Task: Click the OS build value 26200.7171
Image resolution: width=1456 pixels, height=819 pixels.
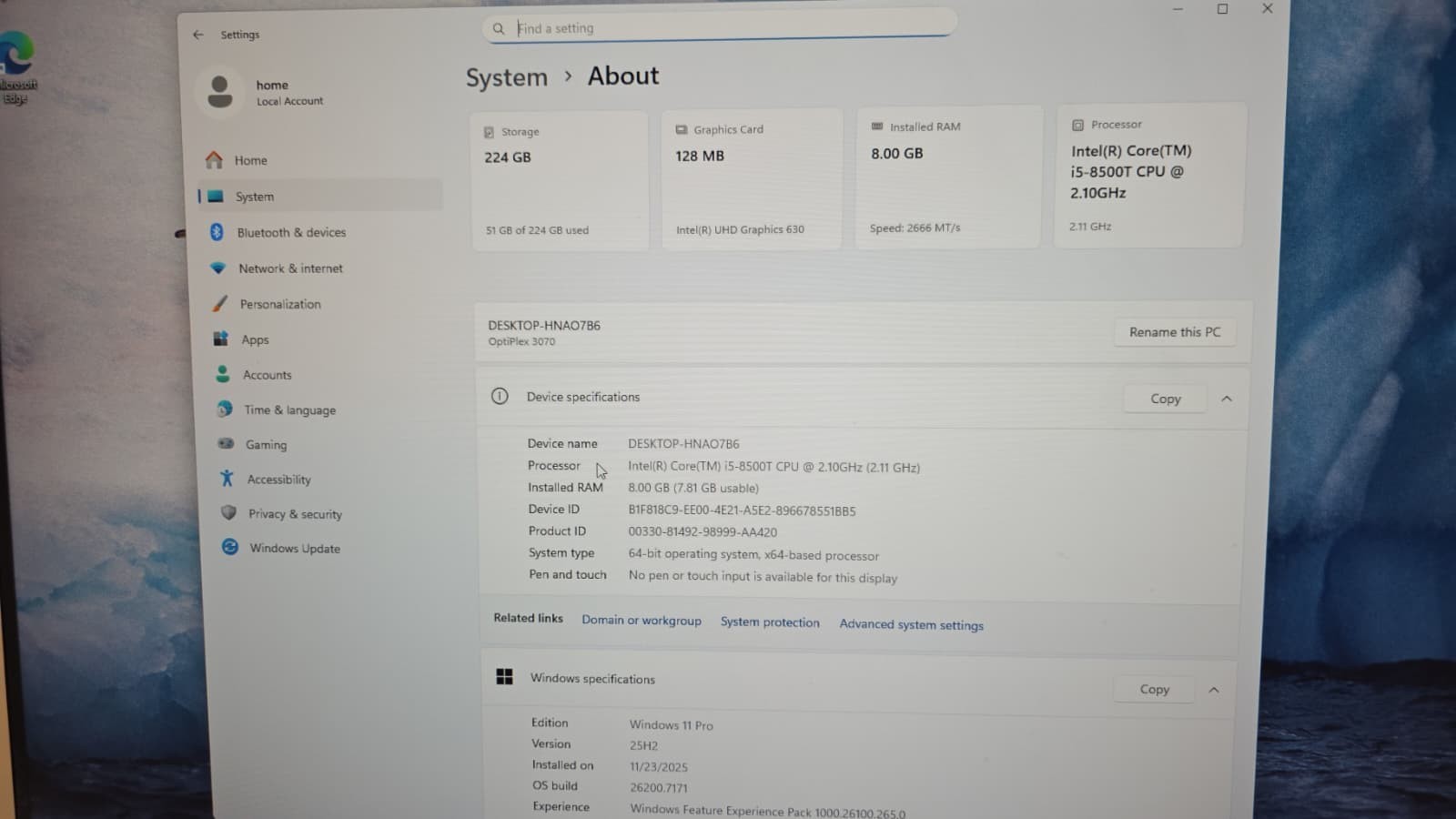Action: (x=659, y=787)
